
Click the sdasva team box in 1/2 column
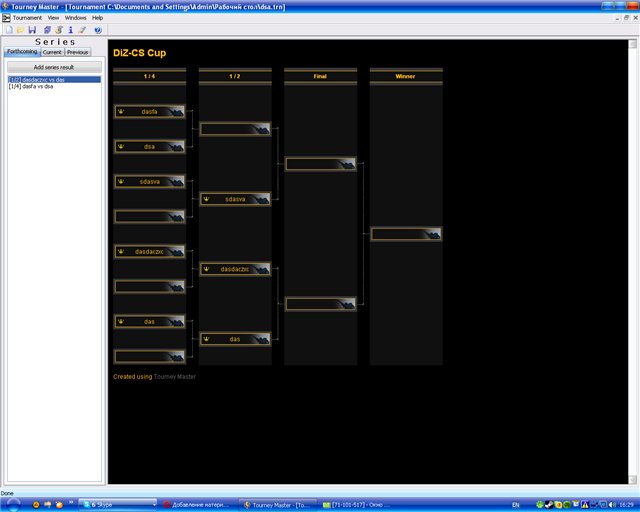pyautogui.click(x=235, y=199)
